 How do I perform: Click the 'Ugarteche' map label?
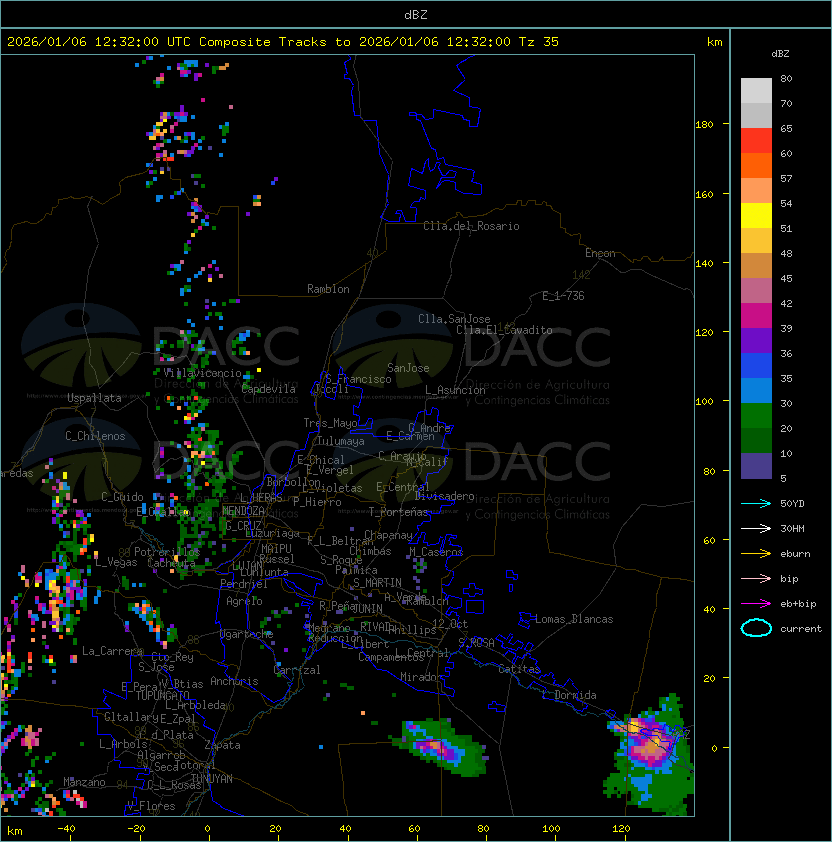247,634
